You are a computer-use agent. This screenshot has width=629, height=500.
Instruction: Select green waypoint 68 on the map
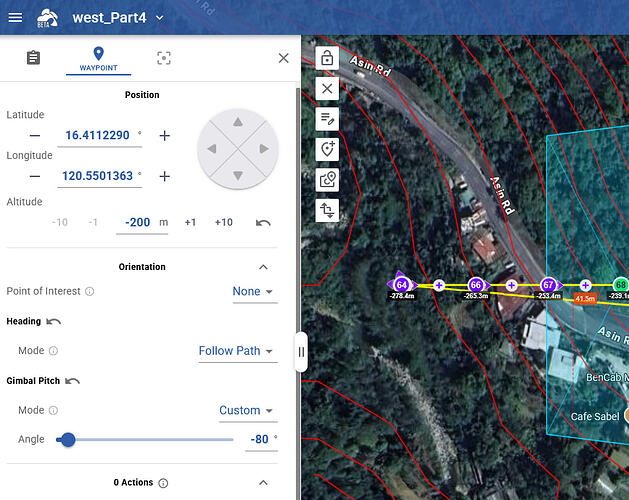point(621,285)
